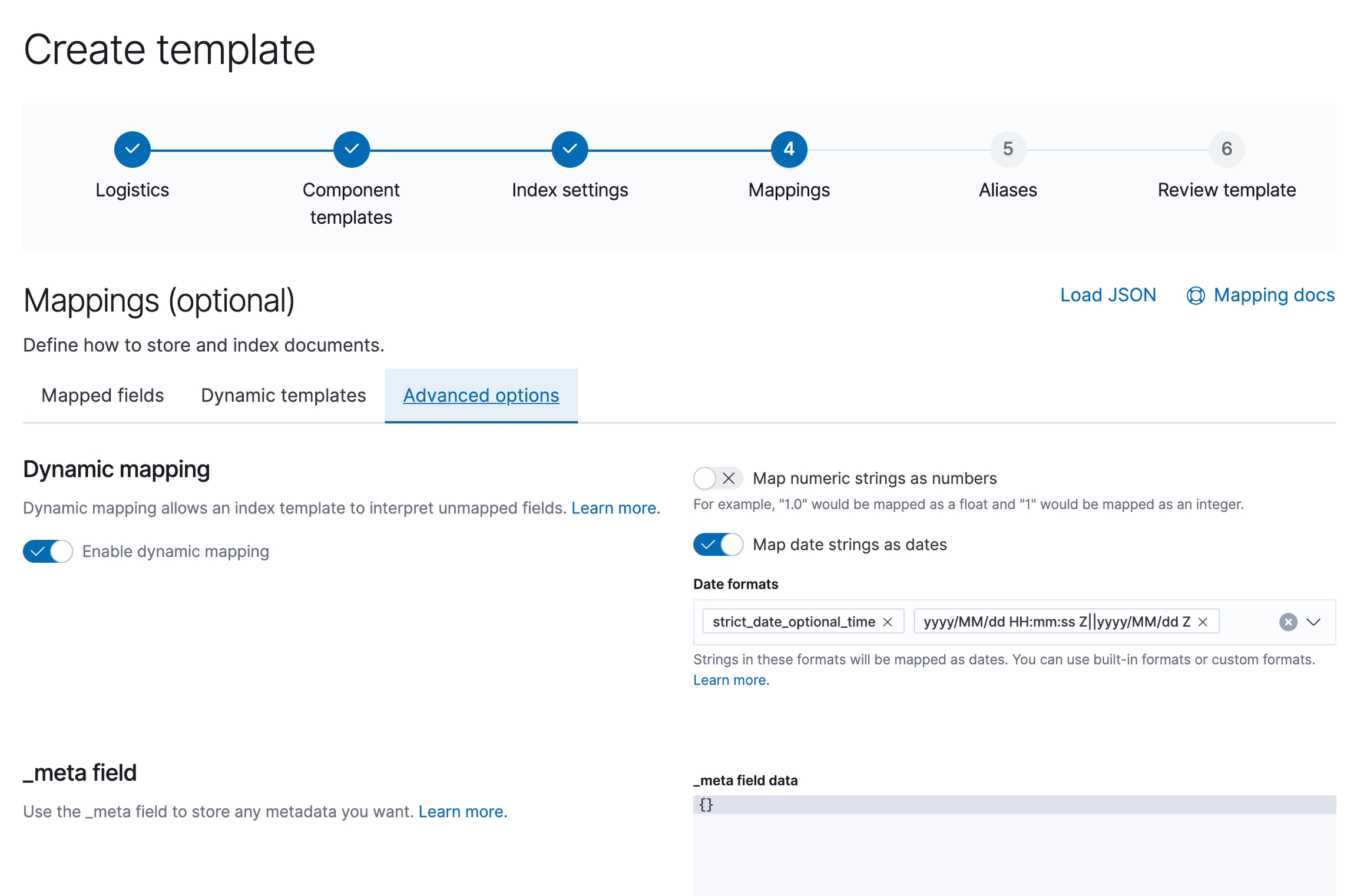Open Learn more link for dynamic mapping

[615, 507]
